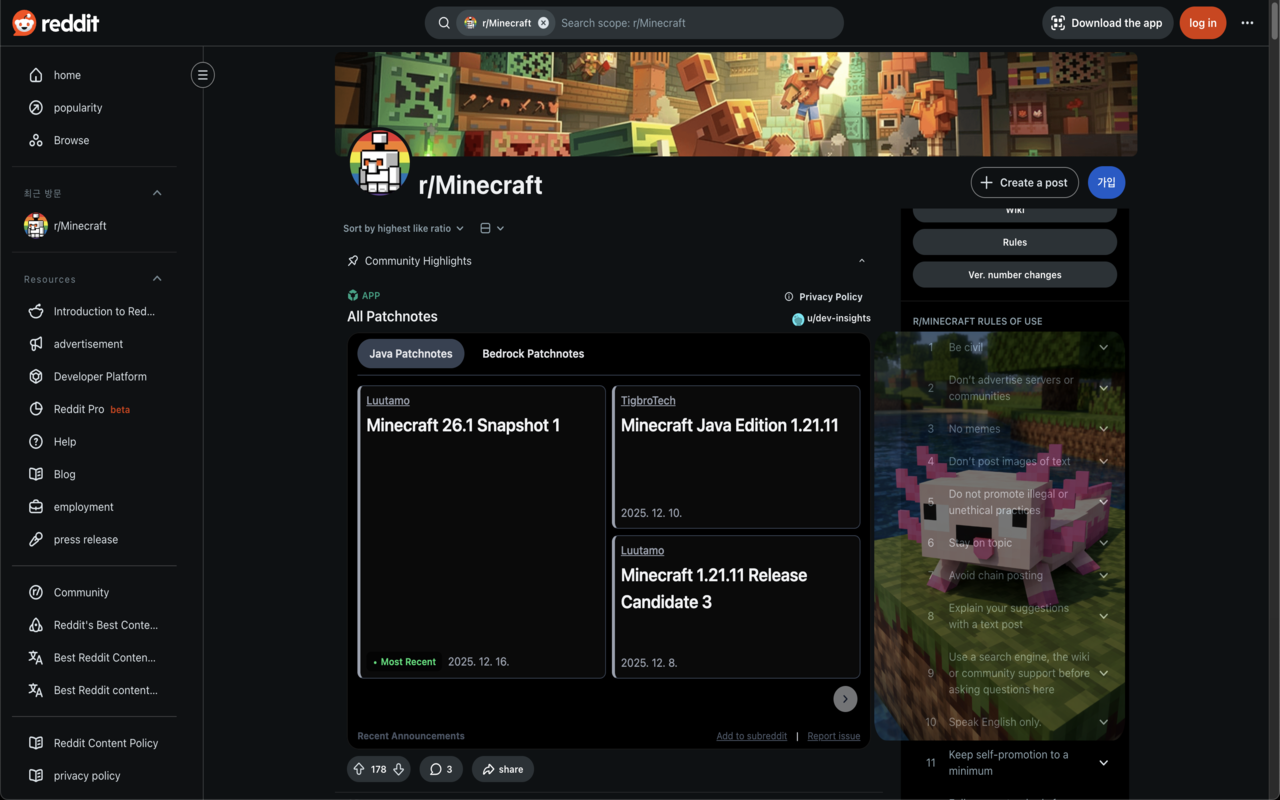Open the r/Minecraft community avatar
The height and width of the screenshot is (800, 1280).
380,161
